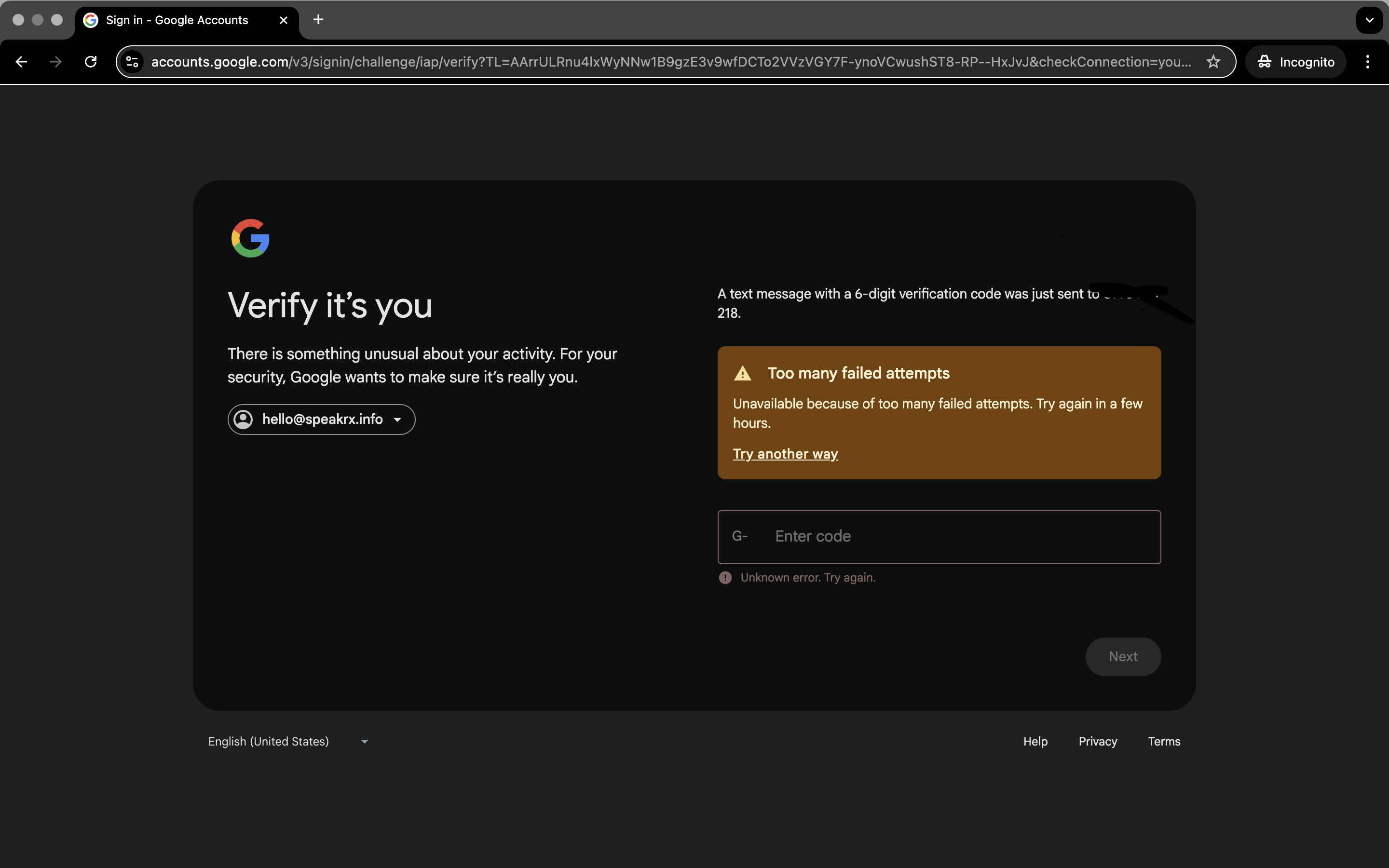This screenshot has width=1389, height=868.
Task: Reload the current page
Action: click(91, 62)
